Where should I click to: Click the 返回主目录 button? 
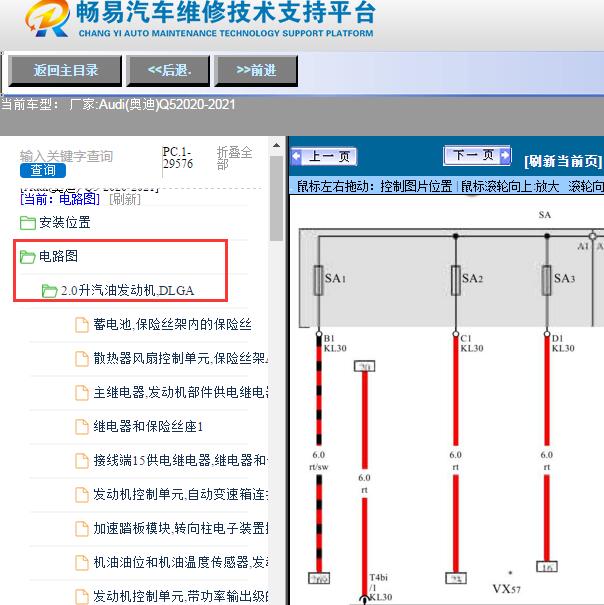coord(65,71)
